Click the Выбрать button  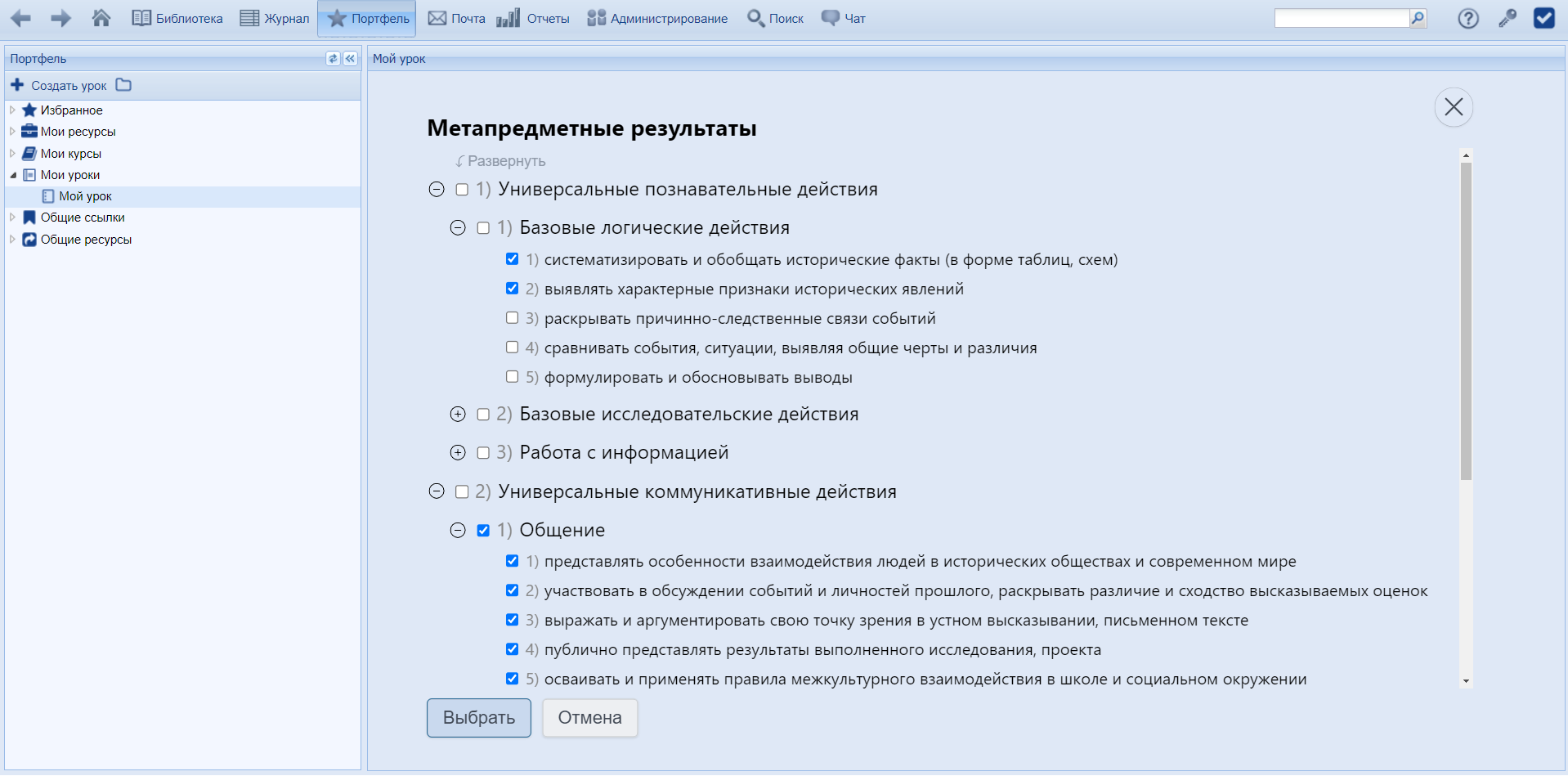pos(479,718)
